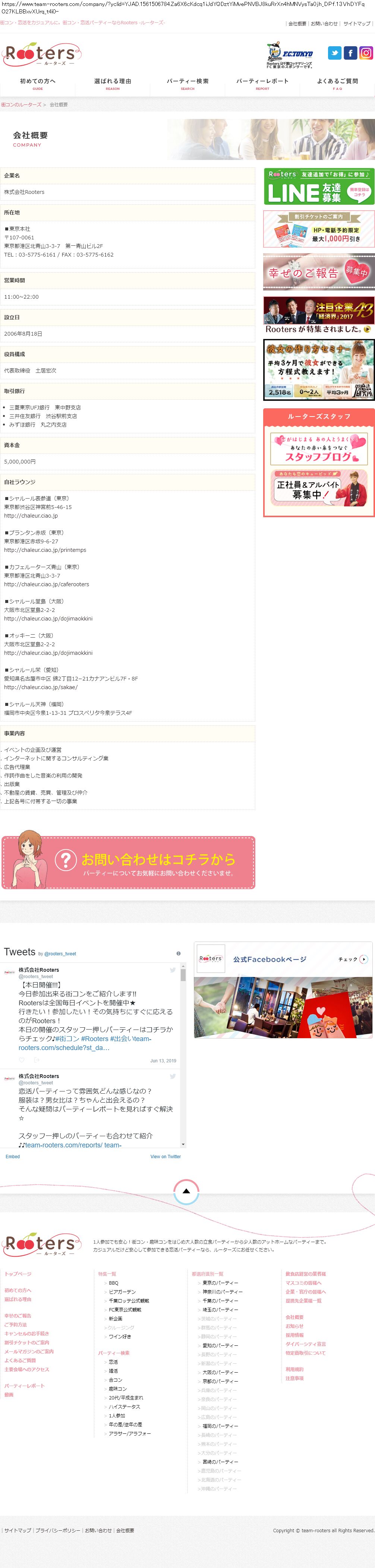Click the Rooters logo in header
Screen dimensions: 375x1568
pos(42,55)
